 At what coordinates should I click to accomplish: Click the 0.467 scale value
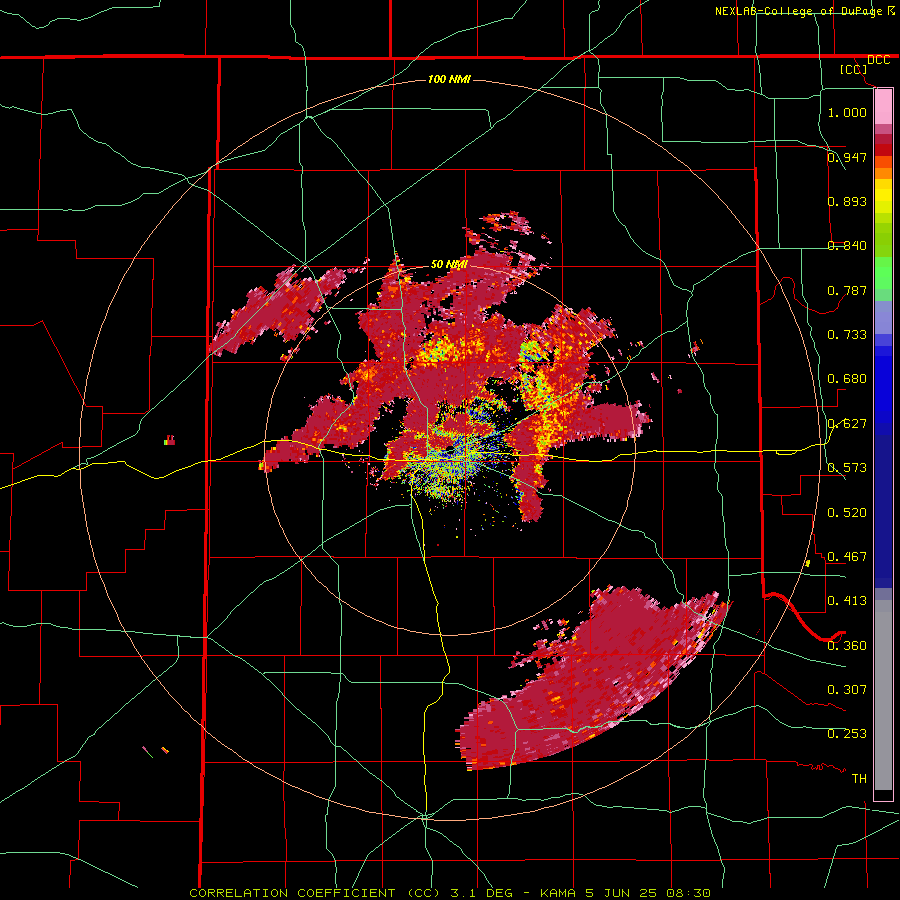coord(847,556)
